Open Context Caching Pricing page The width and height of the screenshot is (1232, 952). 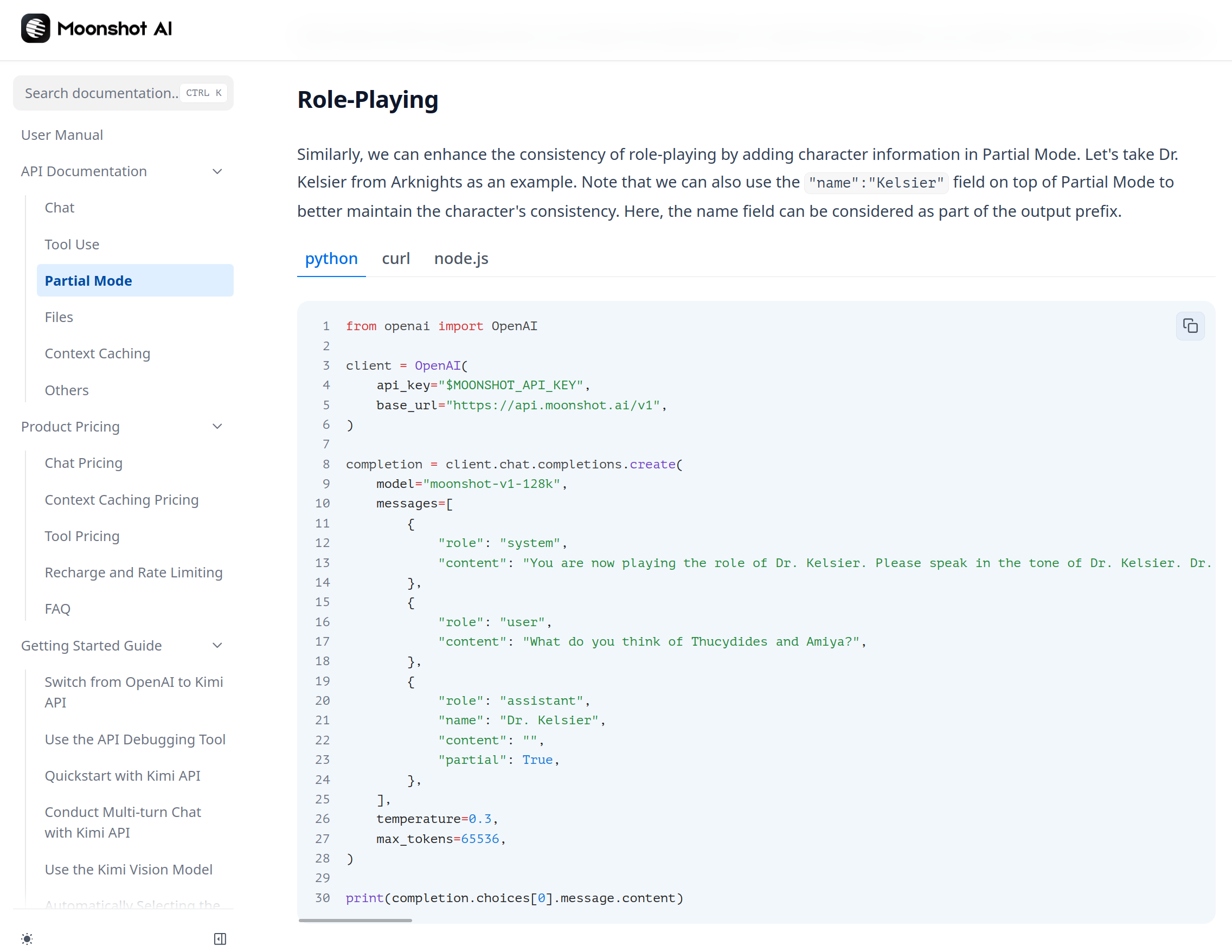[121, 499]
